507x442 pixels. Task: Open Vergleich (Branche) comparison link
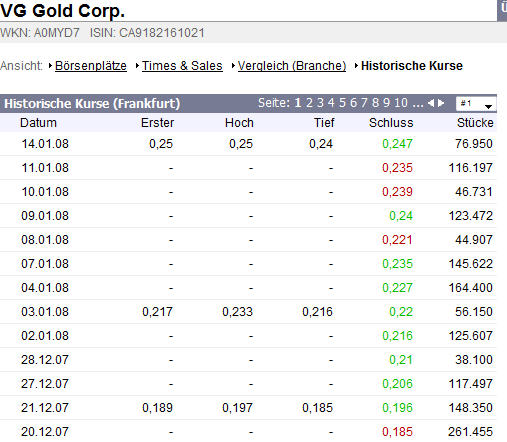(292, 66)
